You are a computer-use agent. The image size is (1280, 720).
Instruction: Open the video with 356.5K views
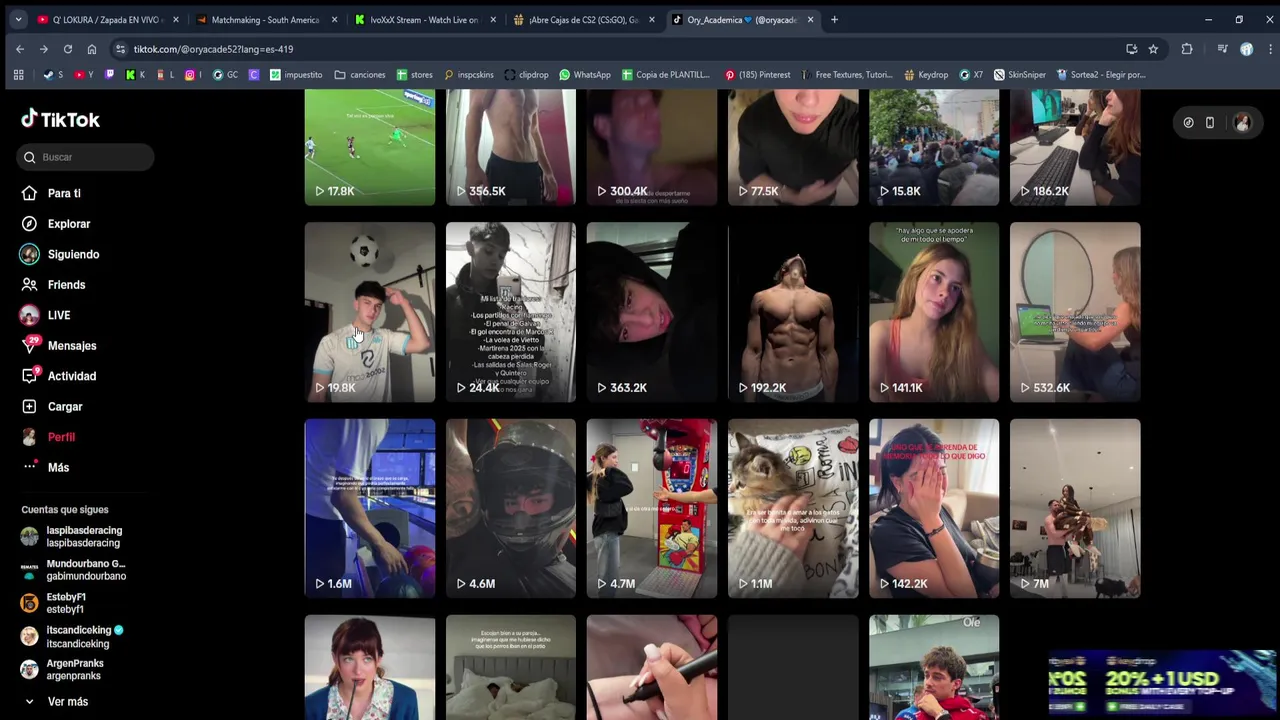tap(511, 147)
